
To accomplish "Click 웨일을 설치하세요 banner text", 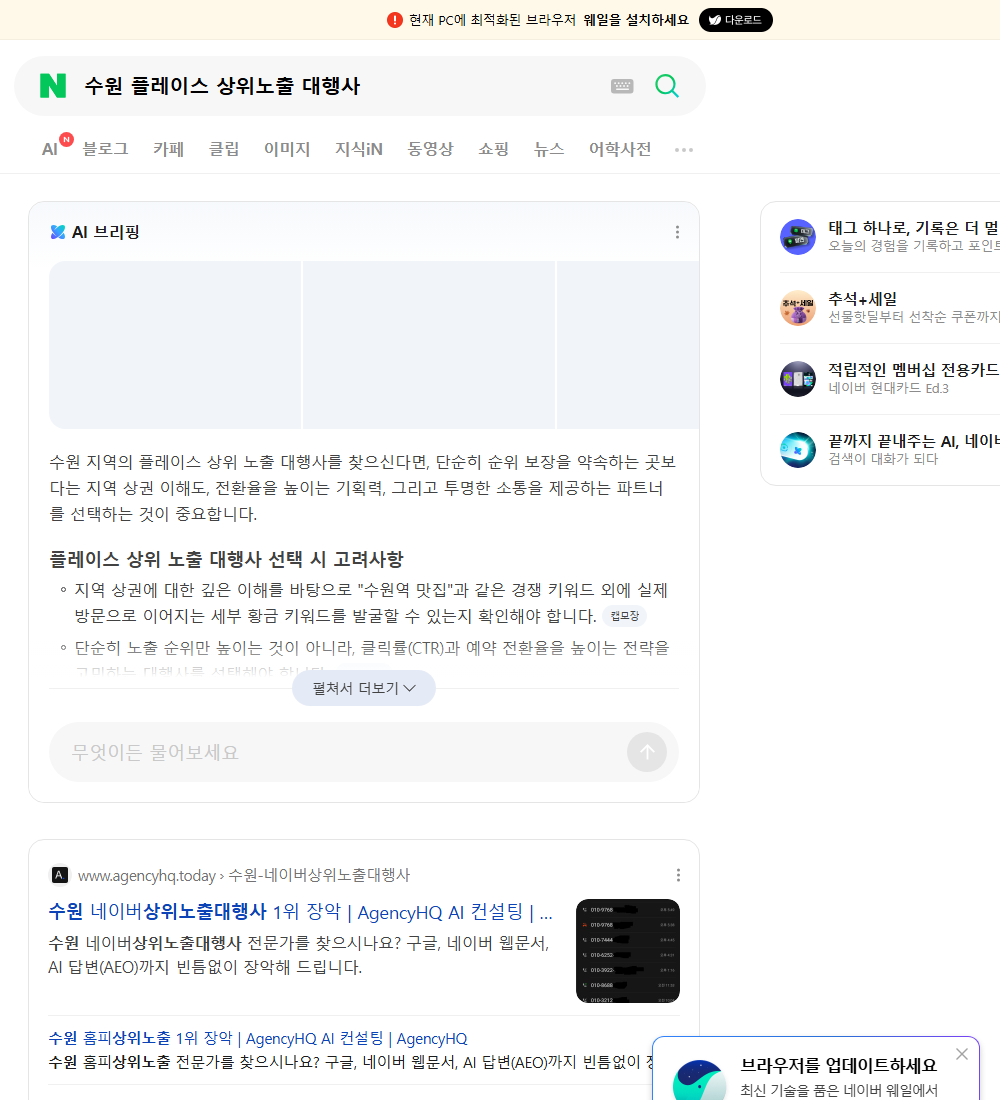I will coord(636,20).
